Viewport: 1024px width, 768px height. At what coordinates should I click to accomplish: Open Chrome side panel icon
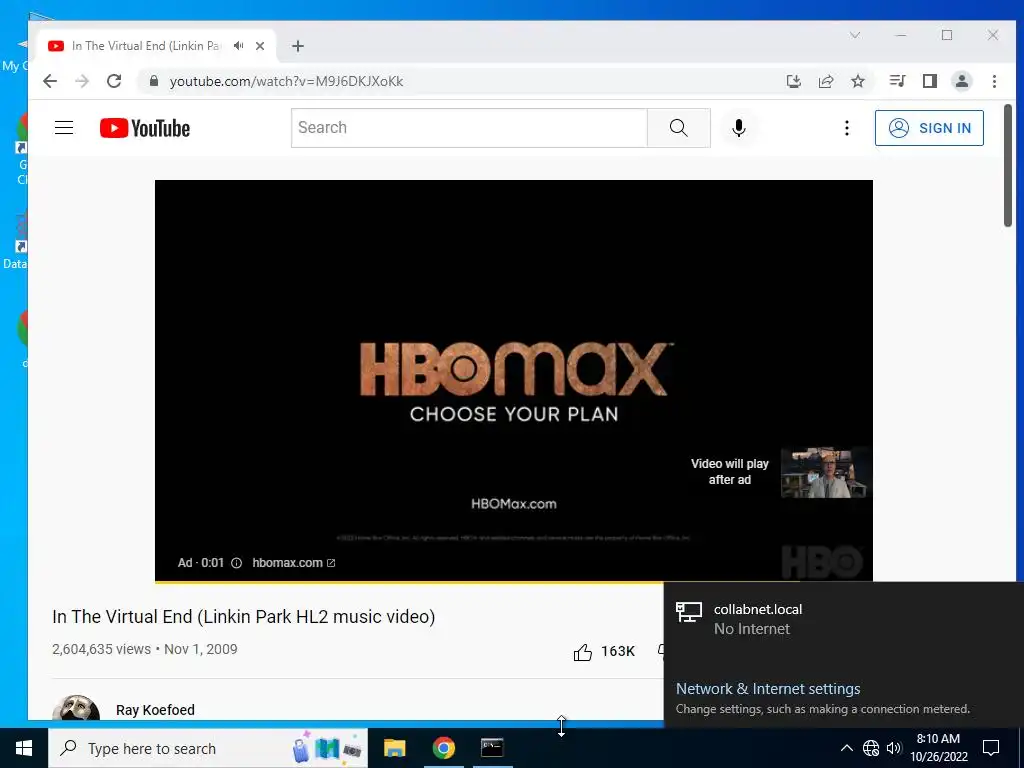click(929, 81)
